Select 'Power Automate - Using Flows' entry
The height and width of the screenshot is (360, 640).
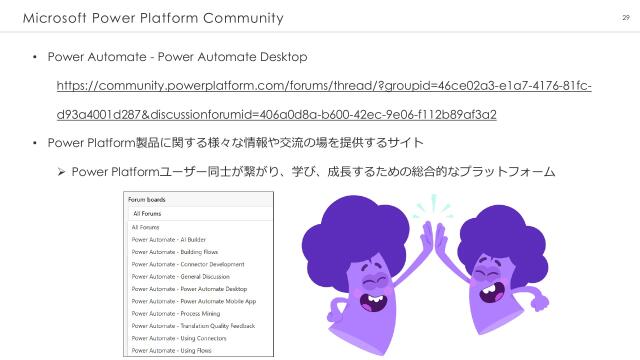click(171, 350)
